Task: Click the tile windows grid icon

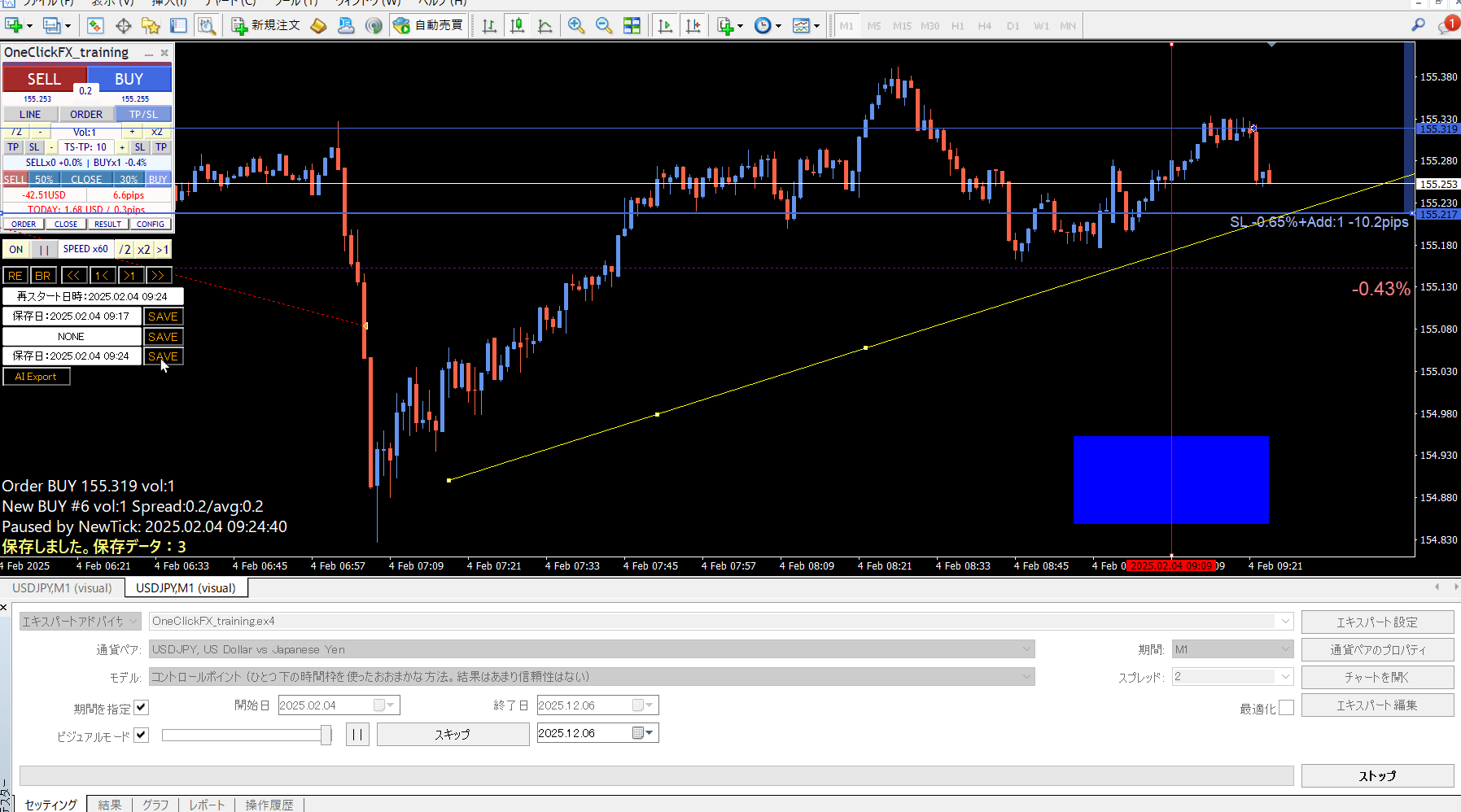Action: click(x=632, y=26)
